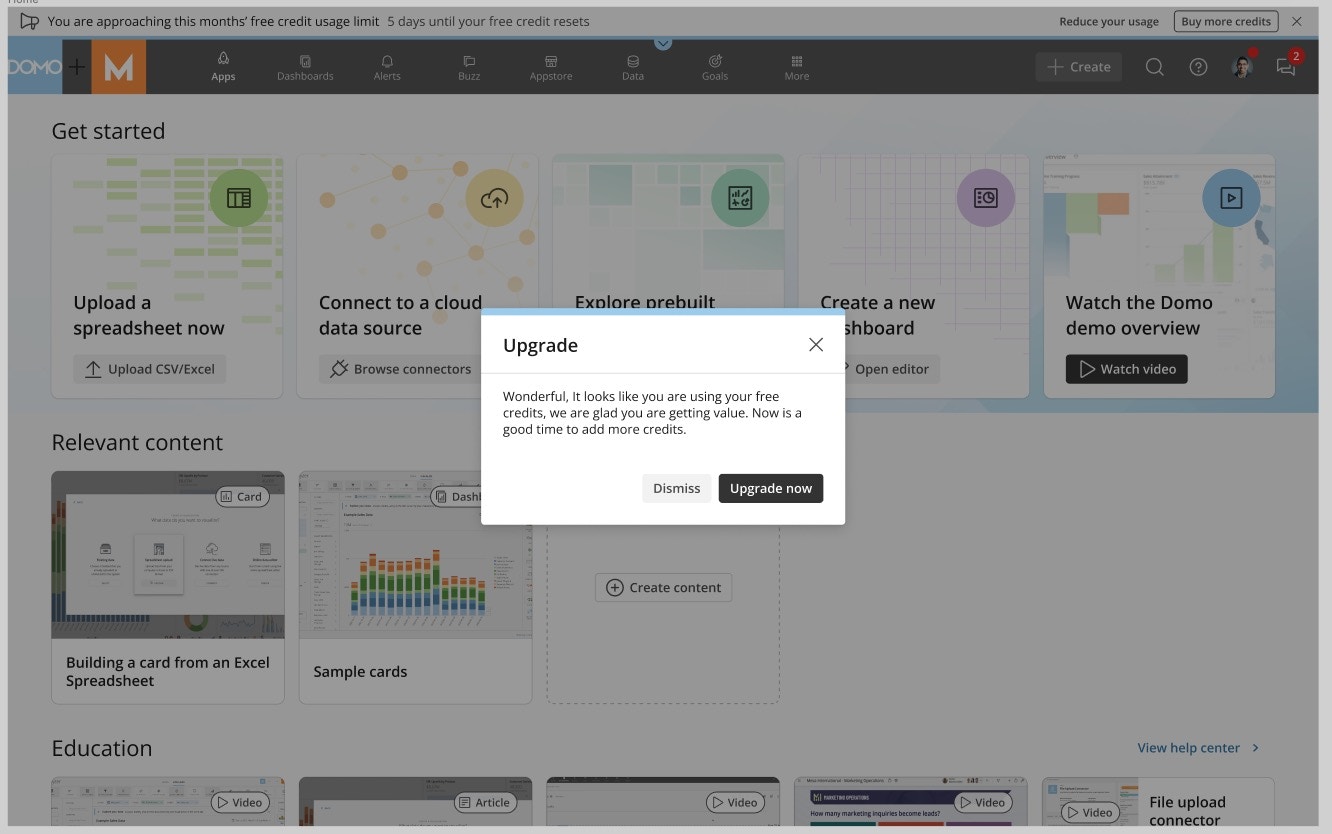Close the Upgrade dialog with the X
This screenshot has height=834, width=1332.
pyautogui.click(x=816, y=344)
